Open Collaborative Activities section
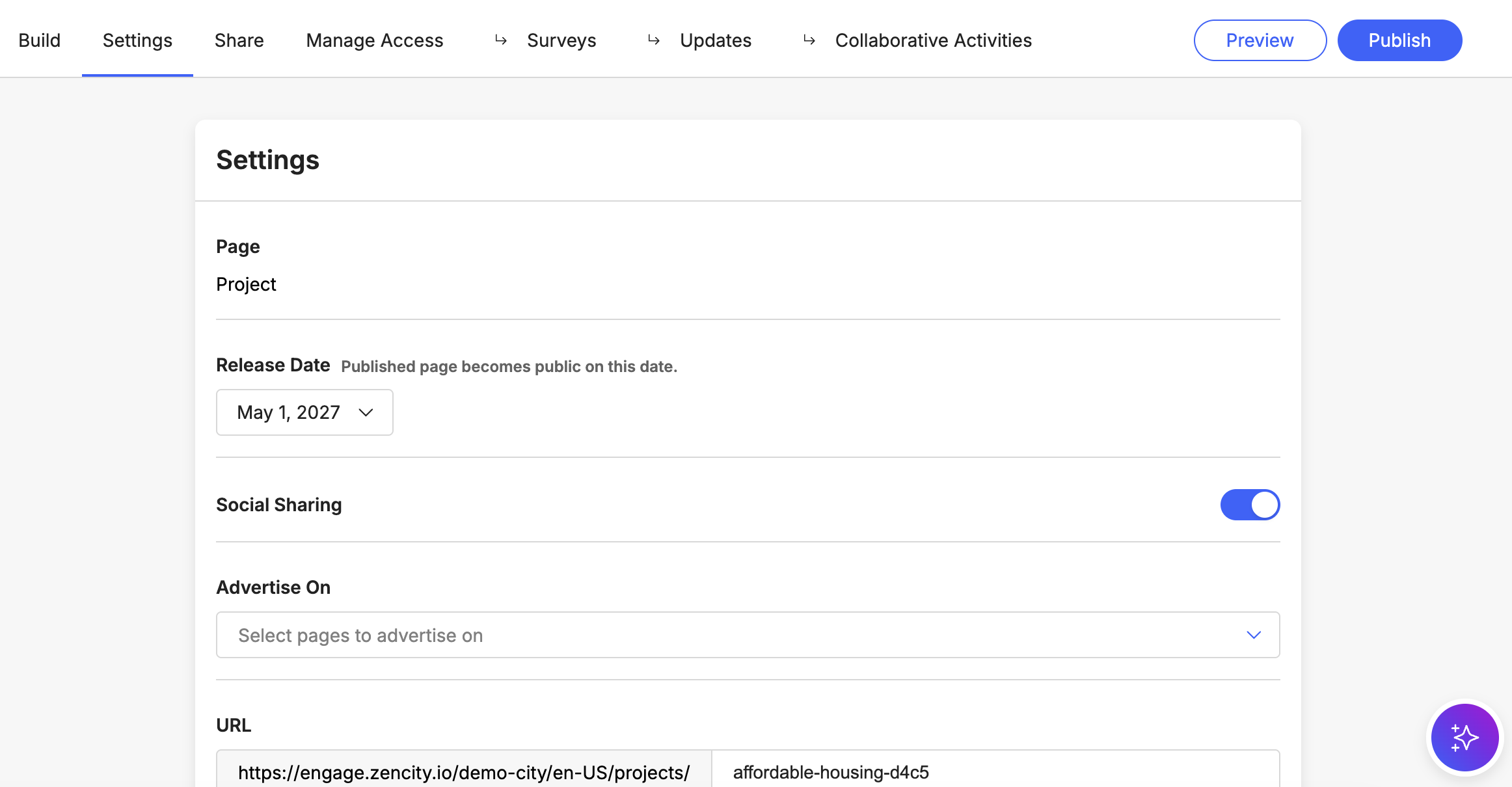Image resolution: width=1512 pixels, height=787 pixels. coord(933,40)
